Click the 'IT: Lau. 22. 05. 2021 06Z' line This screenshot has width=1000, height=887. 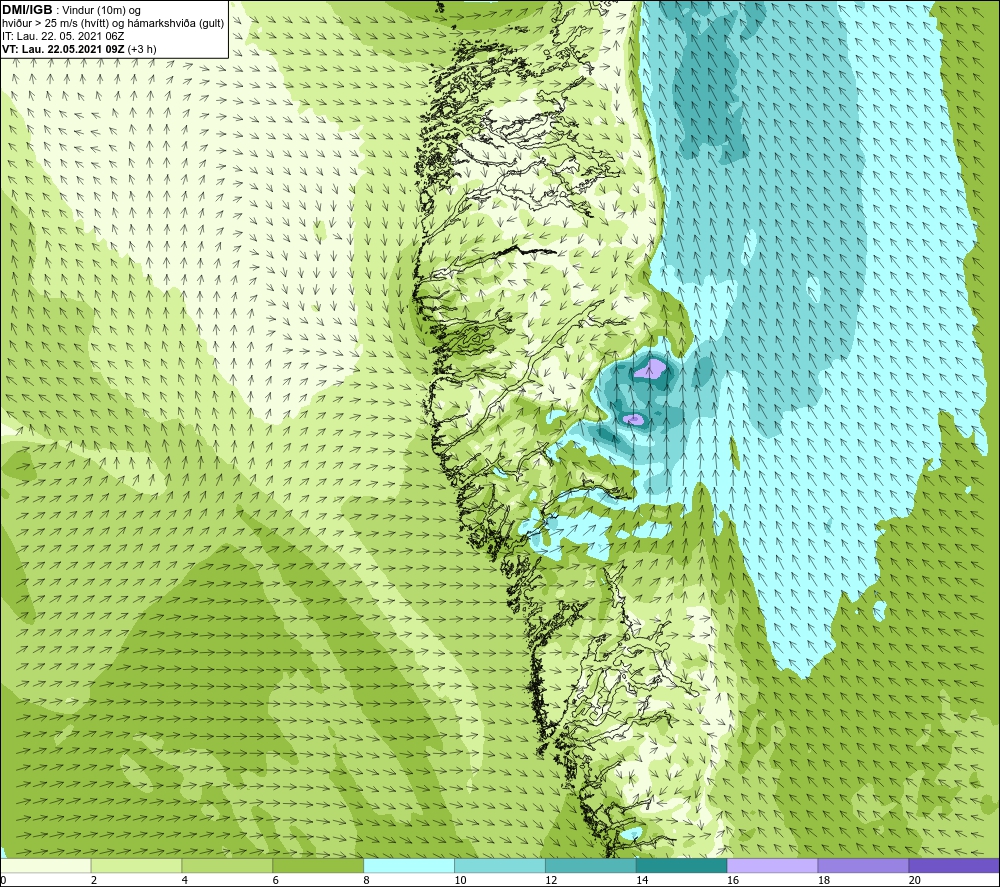click(63, 36)
